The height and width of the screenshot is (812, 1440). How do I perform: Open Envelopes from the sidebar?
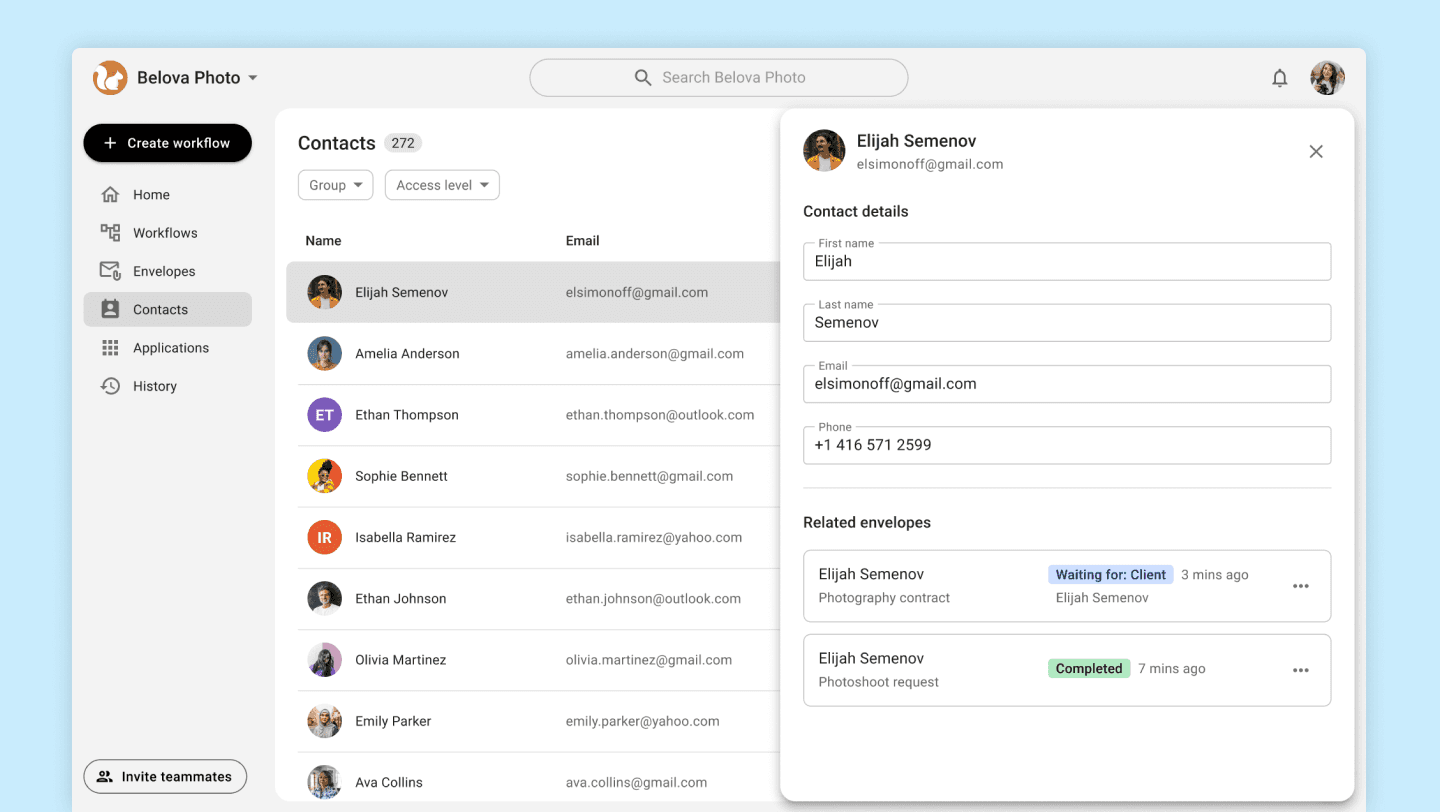[x=168, y=271]
